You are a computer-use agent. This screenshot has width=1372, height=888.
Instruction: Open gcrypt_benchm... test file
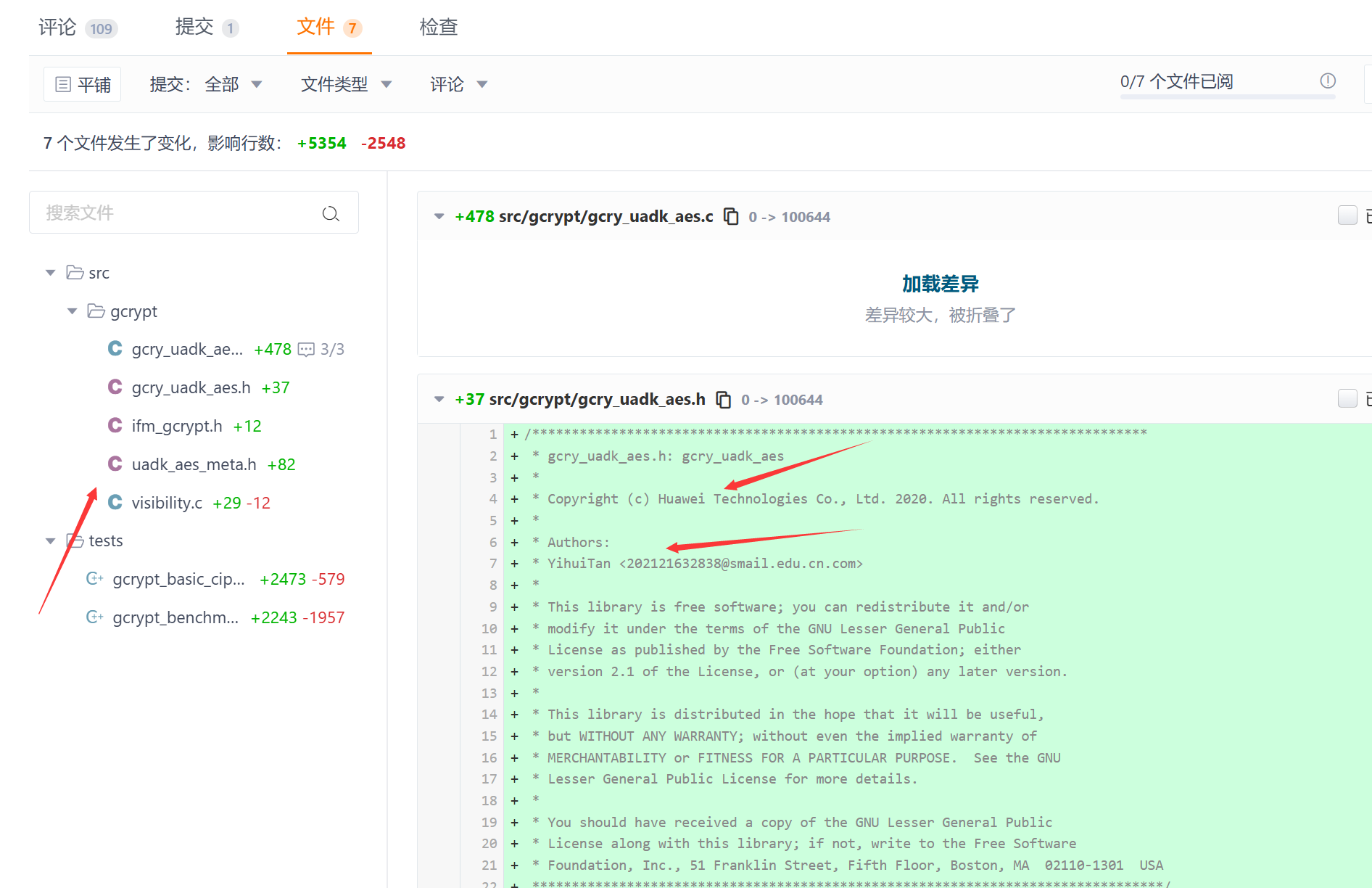[175, 618]
